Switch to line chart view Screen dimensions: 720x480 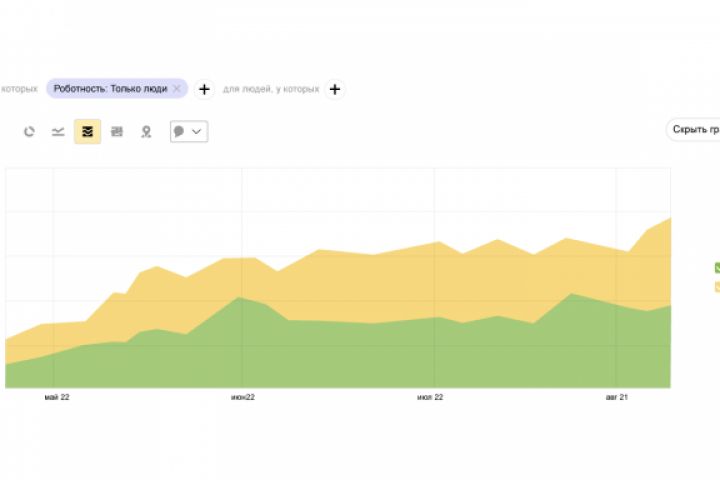point(58,131)
